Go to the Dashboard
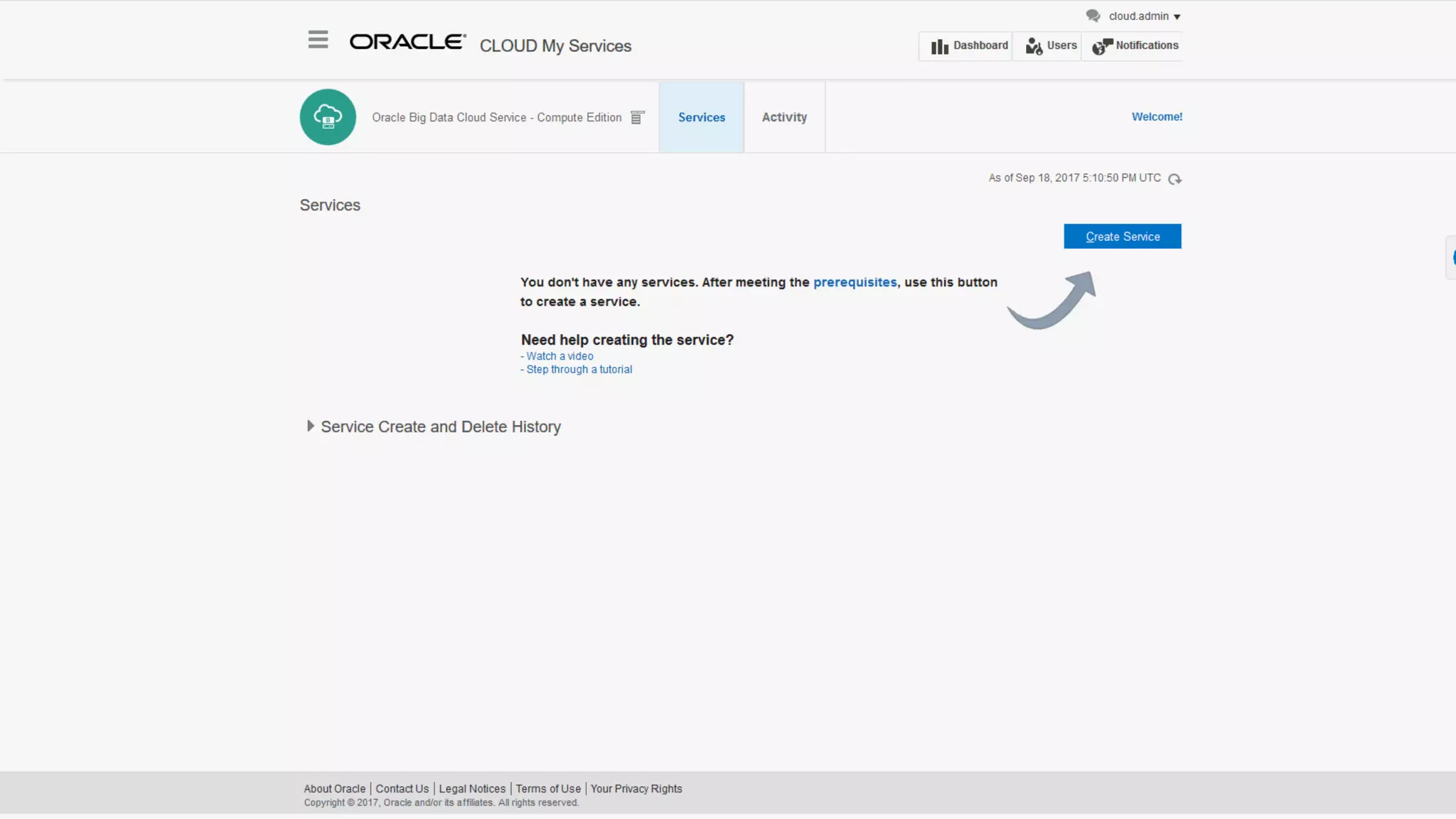The height and width of the screenshot is (819, 1456). click(x=965, y=46)
